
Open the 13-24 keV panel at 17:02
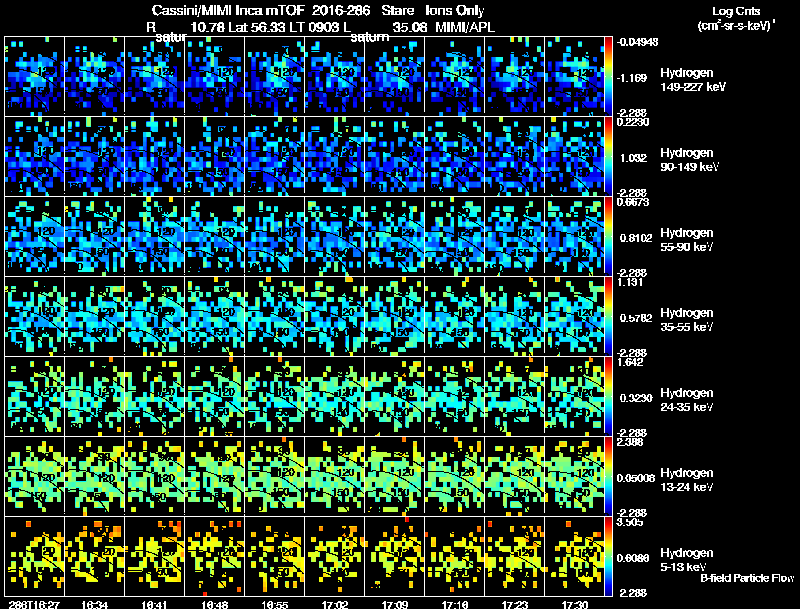pos(335,475)
